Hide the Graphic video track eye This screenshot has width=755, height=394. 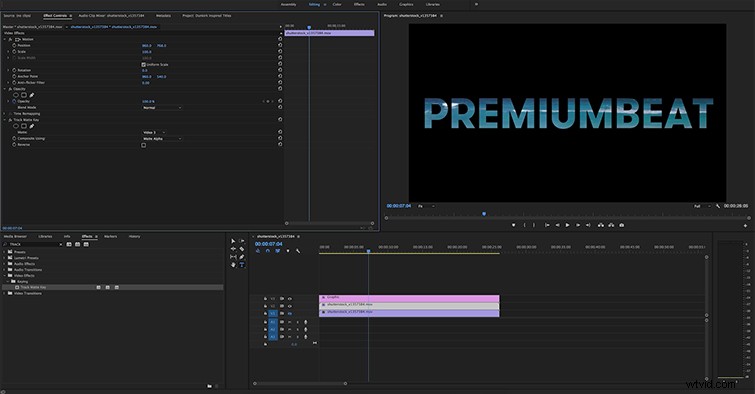tap(289, 299)
